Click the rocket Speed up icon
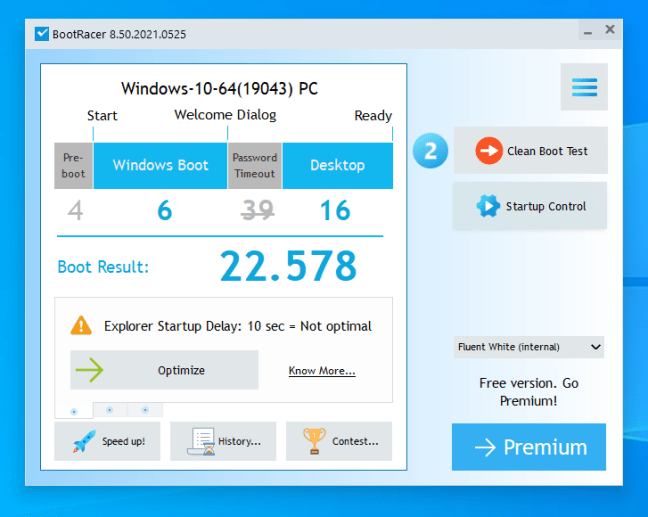Screen dimensions: 648x517 click(84, 441)
